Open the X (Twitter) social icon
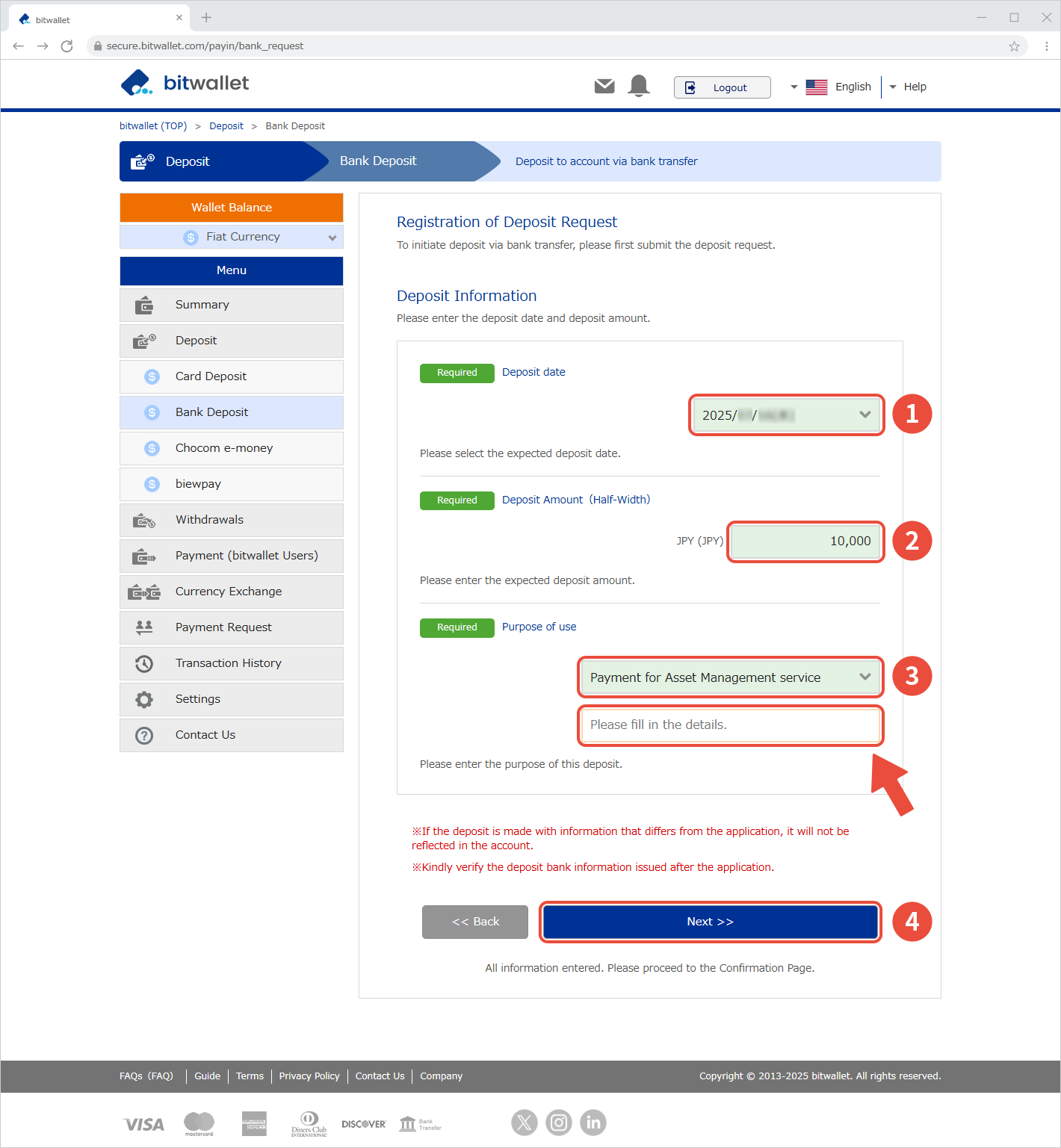The image size is (1061, 1148). (525, 1122)
